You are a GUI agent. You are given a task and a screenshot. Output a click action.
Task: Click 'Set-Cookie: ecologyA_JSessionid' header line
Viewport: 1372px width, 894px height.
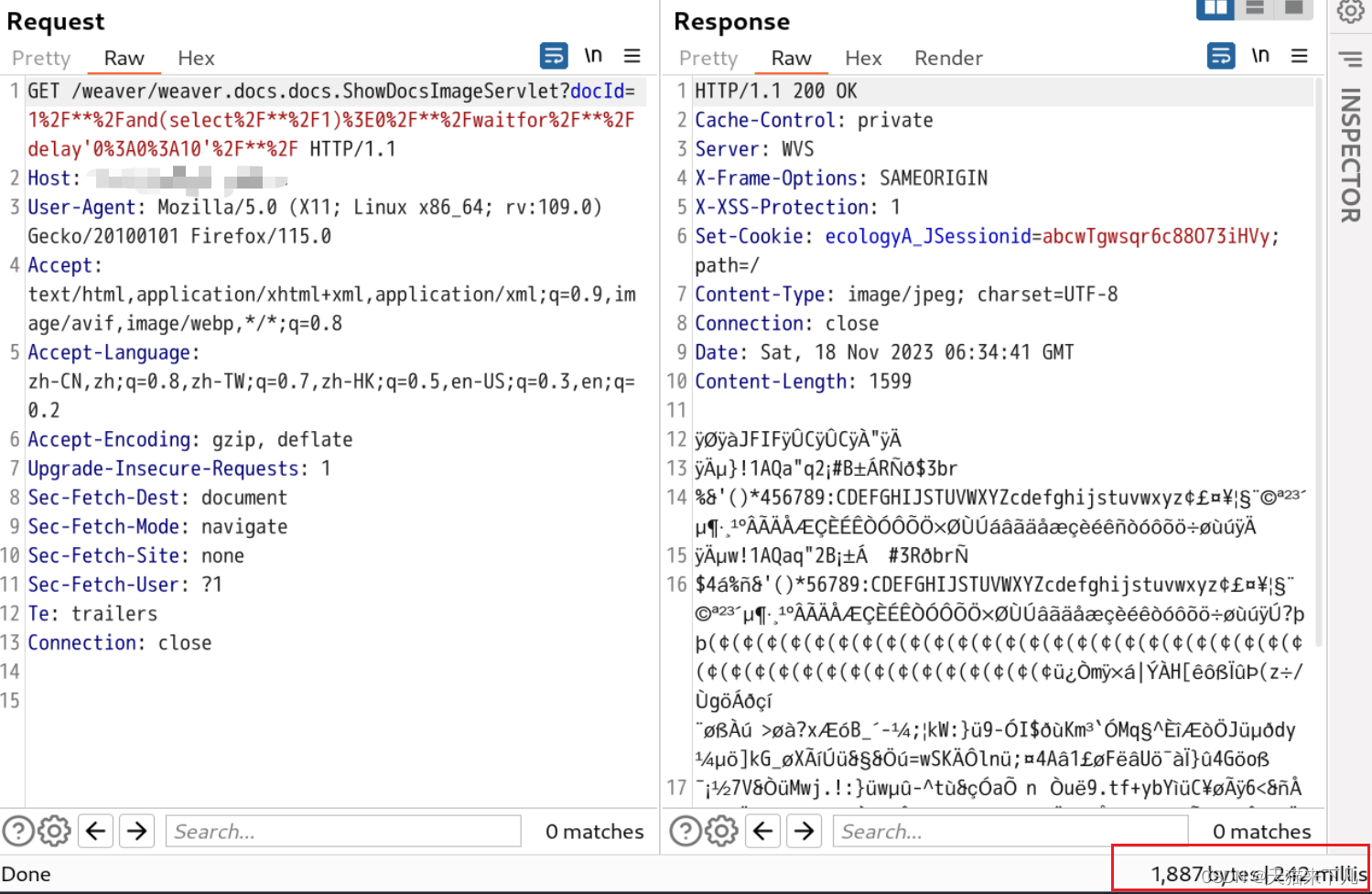pyautogui.click(x=987, y=236)
